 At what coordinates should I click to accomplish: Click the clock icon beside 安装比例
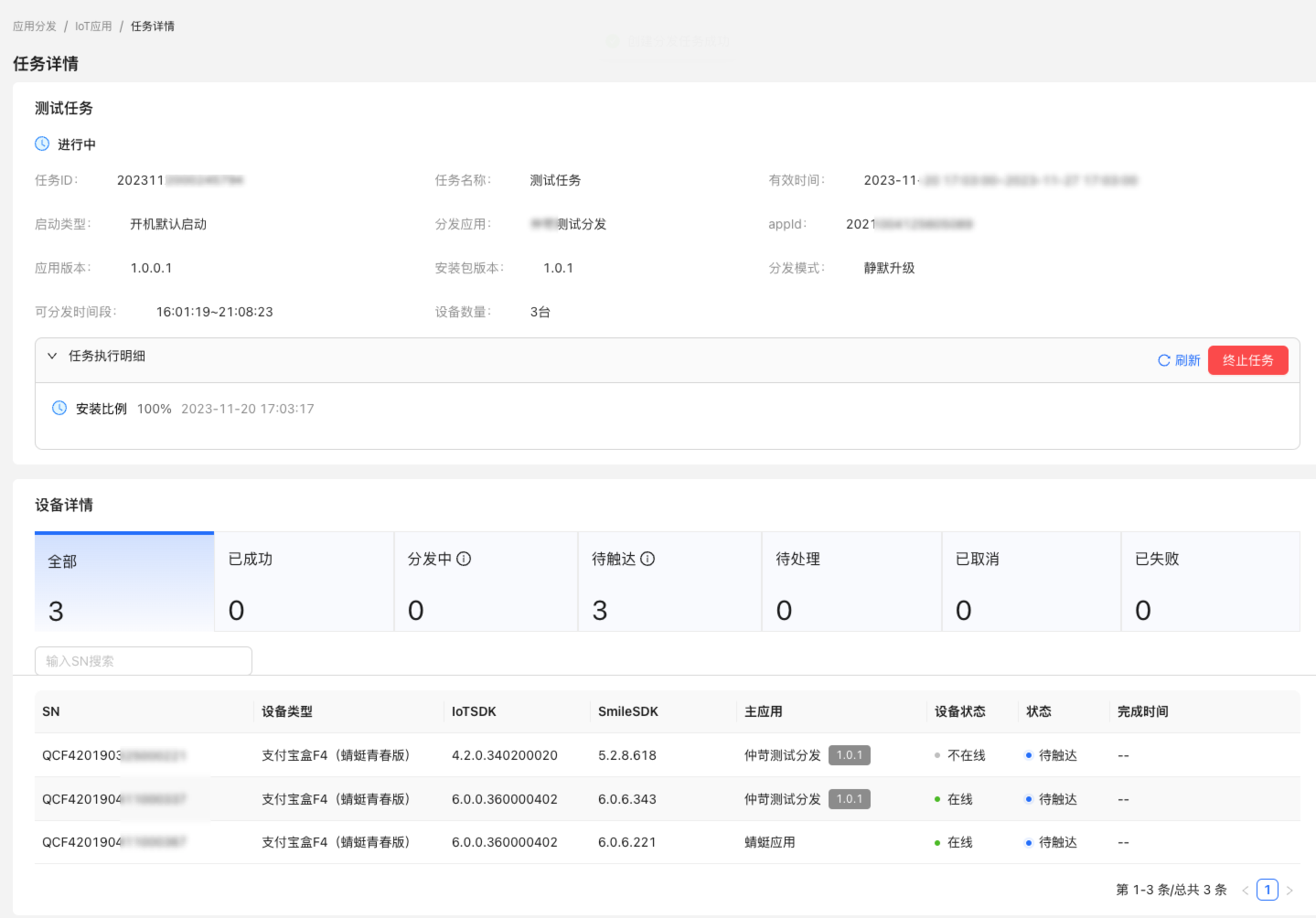pyautogui.click(x=59, y=408)
